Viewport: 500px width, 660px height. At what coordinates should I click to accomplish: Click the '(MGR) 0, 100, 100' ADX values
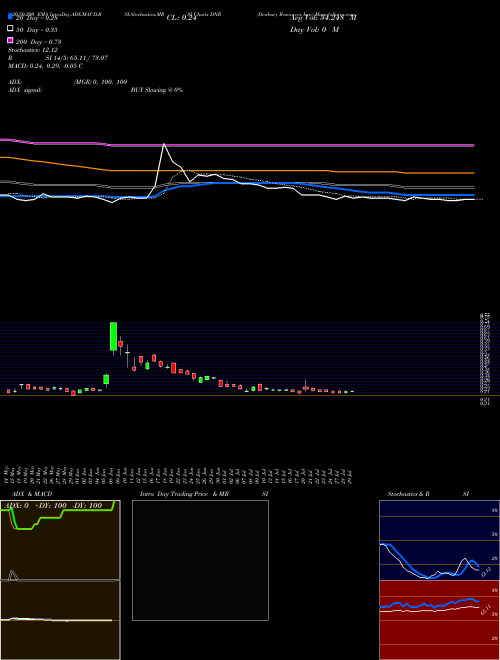click(x=100, y=82)
